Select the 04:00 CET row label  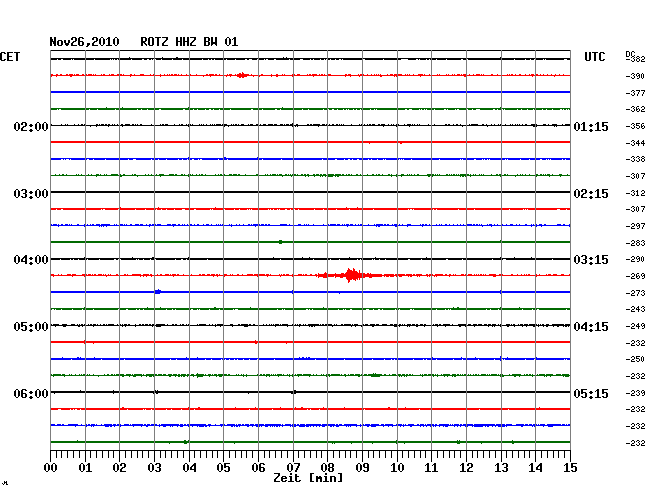click(31, 260)
